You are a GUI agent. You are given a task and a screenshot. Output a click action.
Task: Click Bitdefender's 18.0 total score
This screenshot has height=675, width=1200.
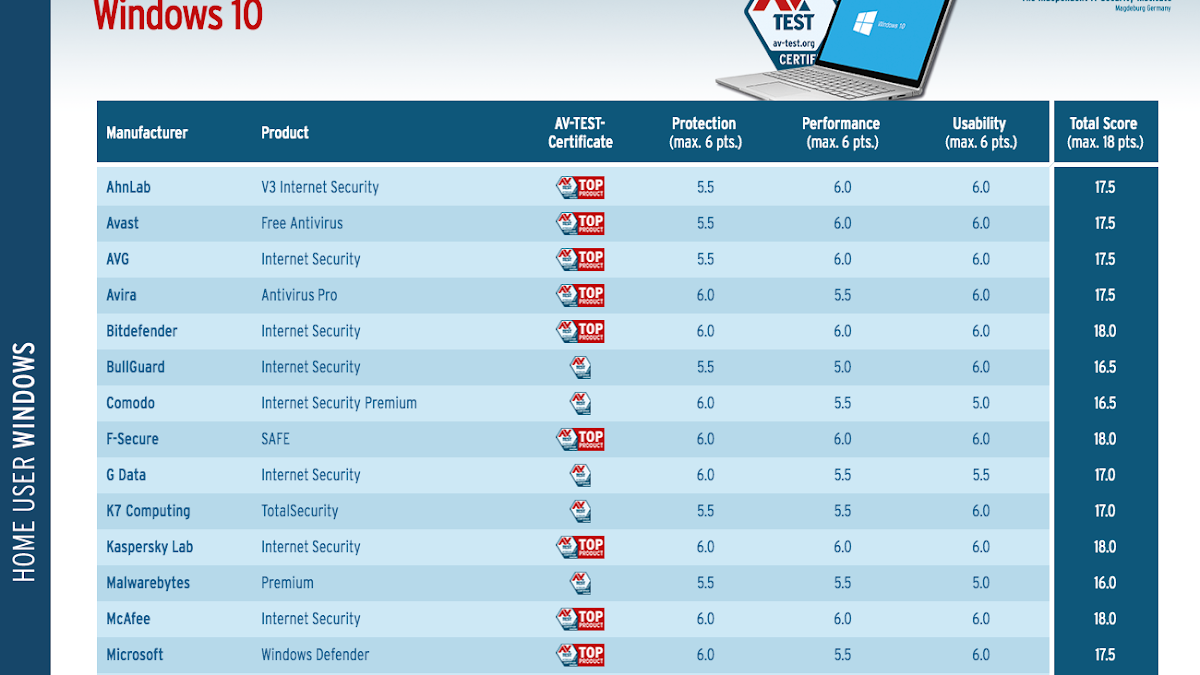[1105, 331]
